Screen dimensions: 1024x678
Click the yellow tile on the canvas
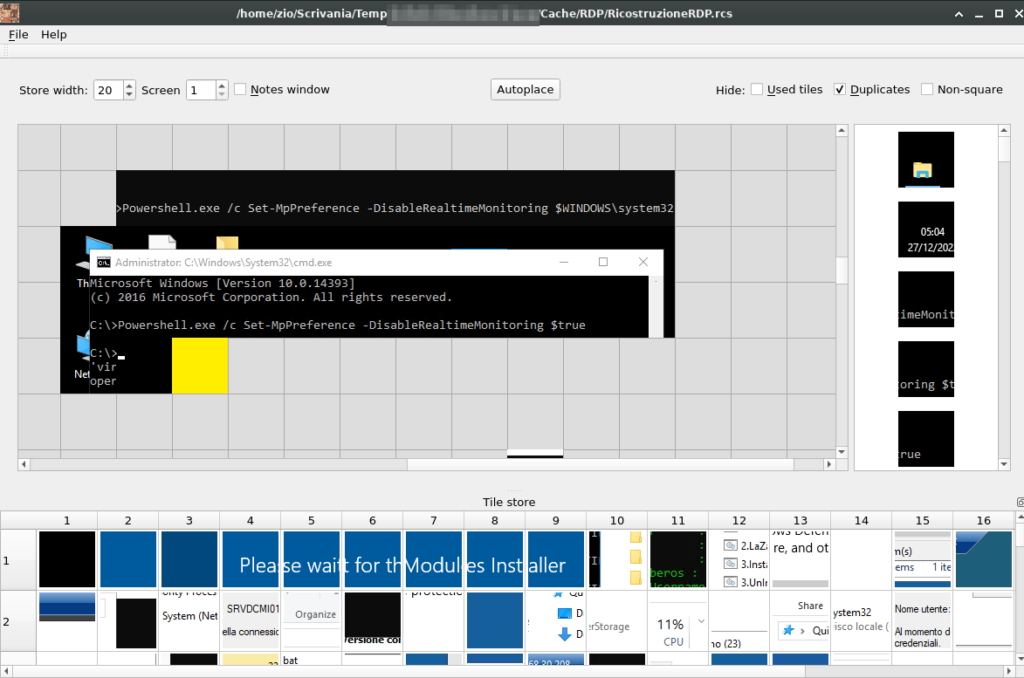tap(200, 365)
